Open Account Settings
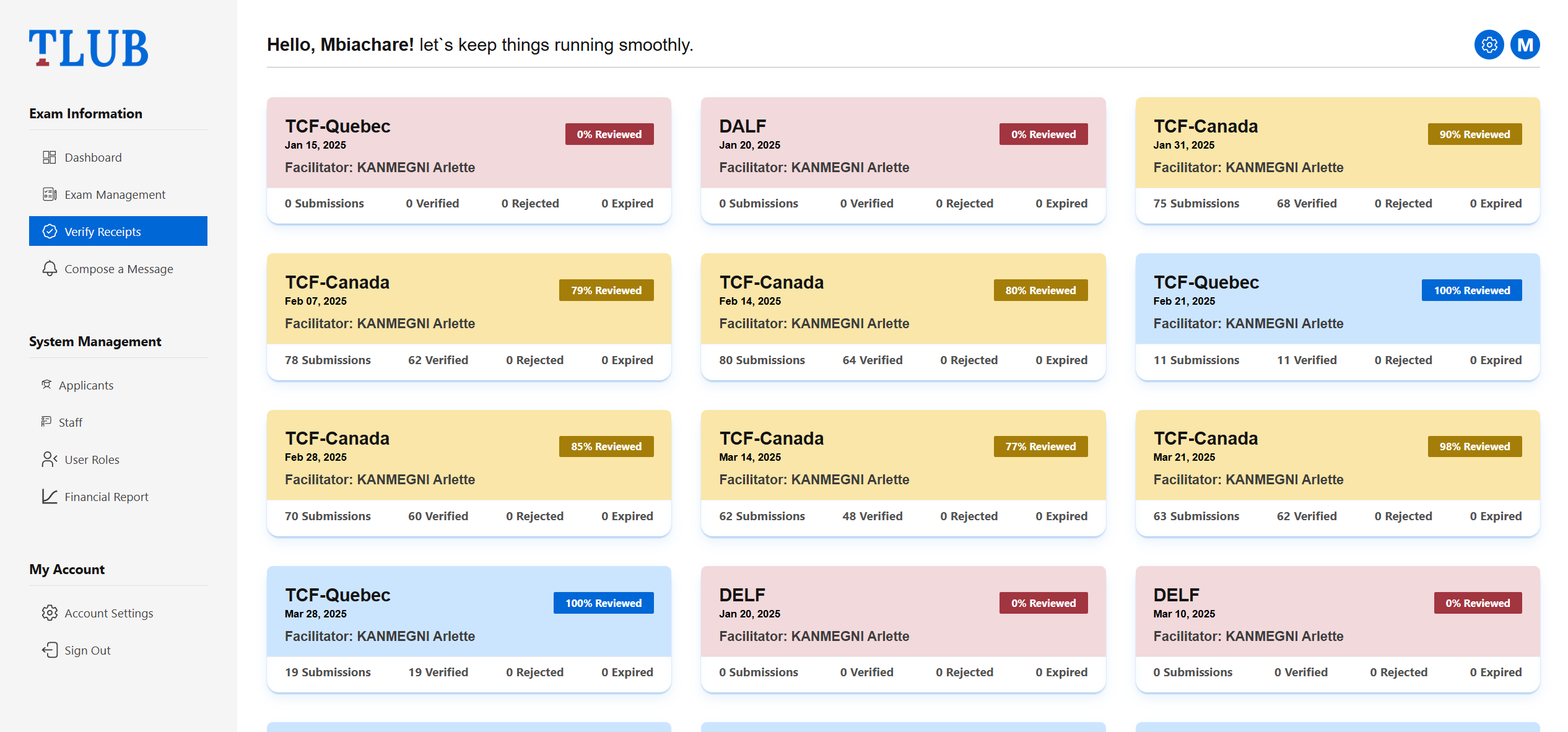The image size is (1568, 732). pyautogui.click(x=118, y=613)
